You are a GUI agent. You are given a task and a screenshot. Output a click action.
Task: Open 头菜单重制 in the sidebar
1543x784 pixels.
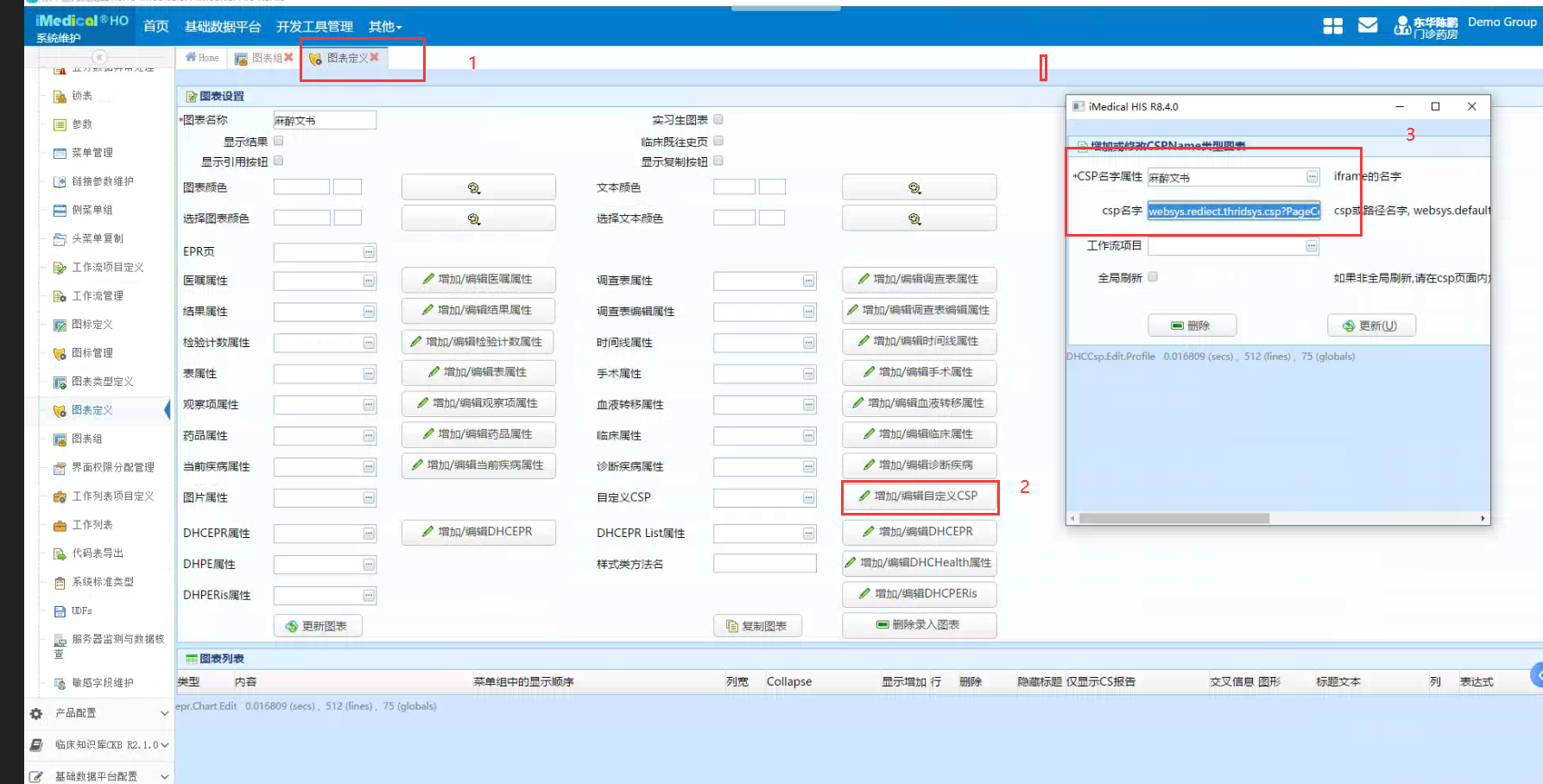98,238
